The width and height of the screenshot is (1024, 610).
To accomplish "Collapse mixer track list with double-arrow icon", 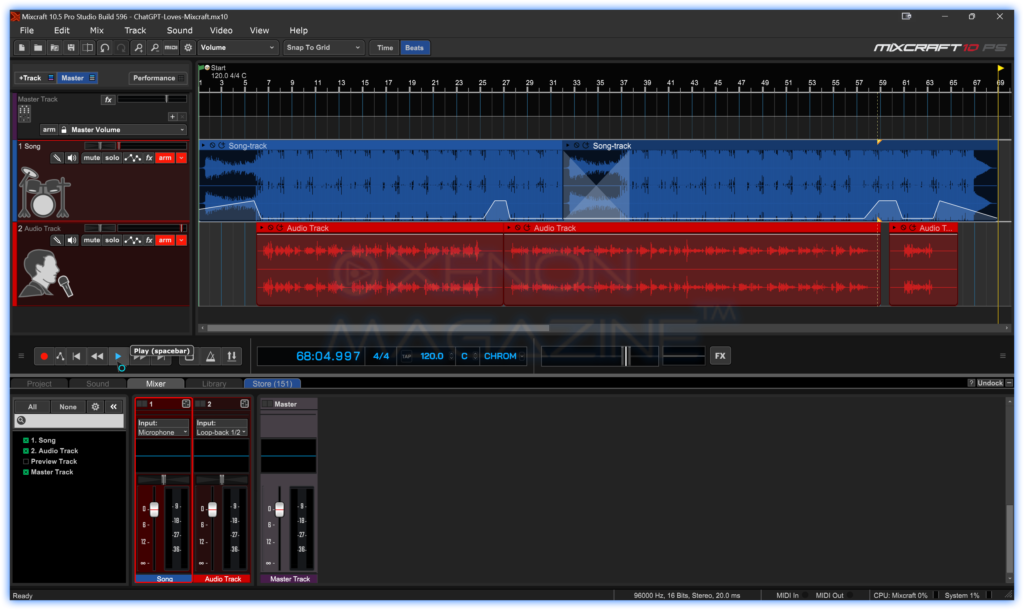I will [114, 406].
